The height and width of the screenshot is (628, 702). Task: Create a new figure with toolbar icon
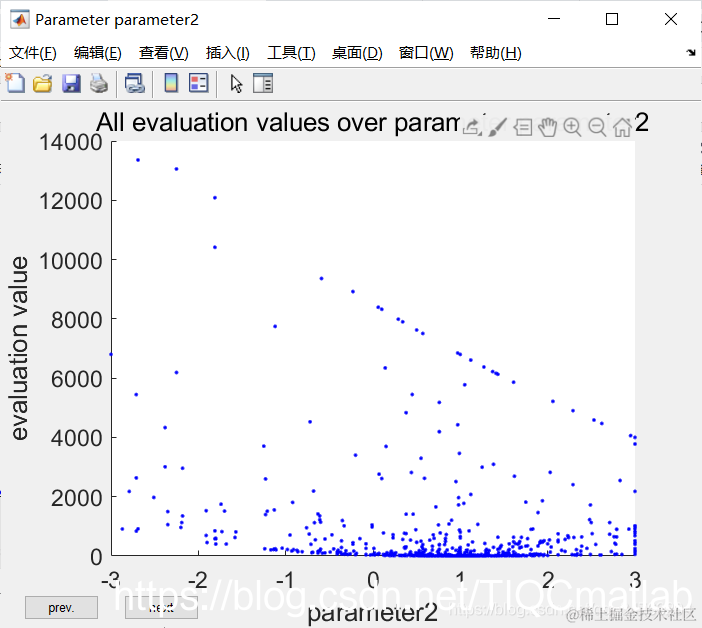15,83
